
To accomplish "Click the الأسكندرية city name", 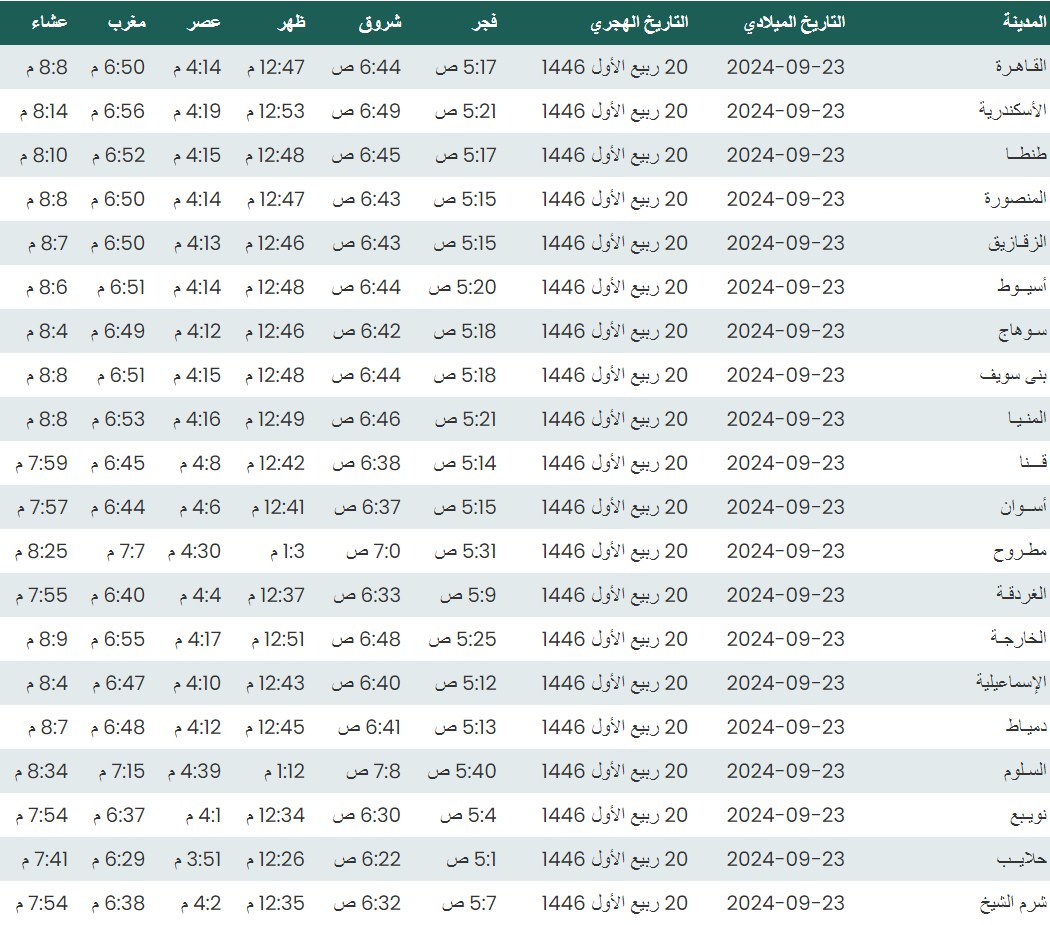I will 1012,111.
